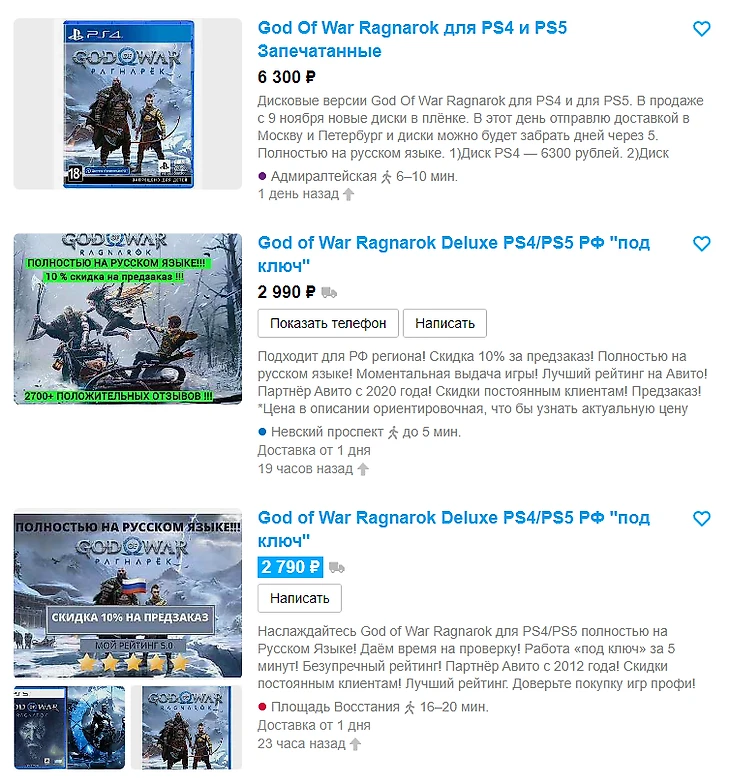Click 'Показать телефон' button
Viewport: 730px width, 780px height.
tap(328, 323)
